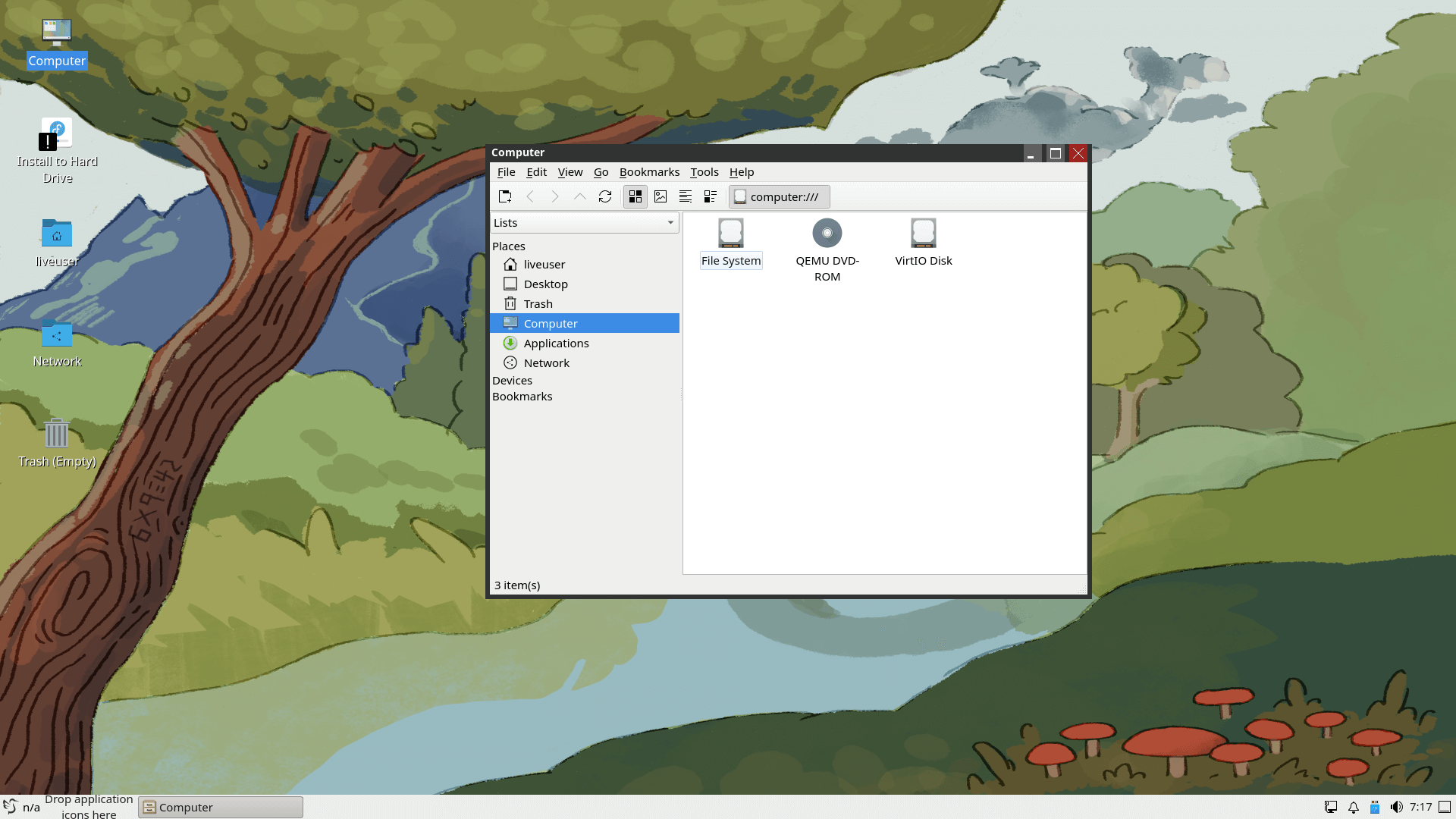Viewport: 1456px width, 819px height.
Task: Reload the current folder
Action: (x=604, y=196)
